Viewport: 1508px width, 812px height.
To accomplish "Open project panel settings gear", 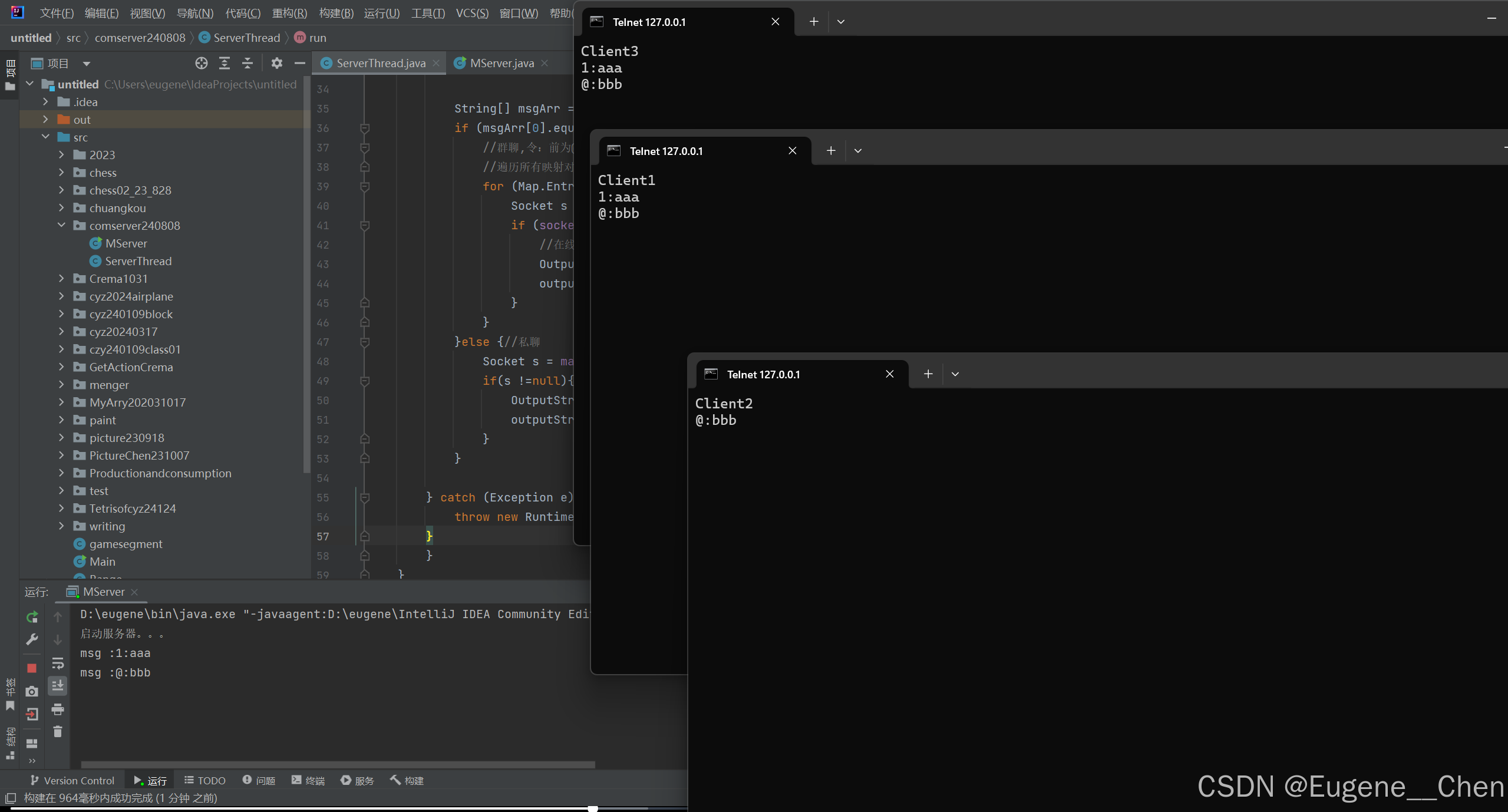I will tap(276, 63).
